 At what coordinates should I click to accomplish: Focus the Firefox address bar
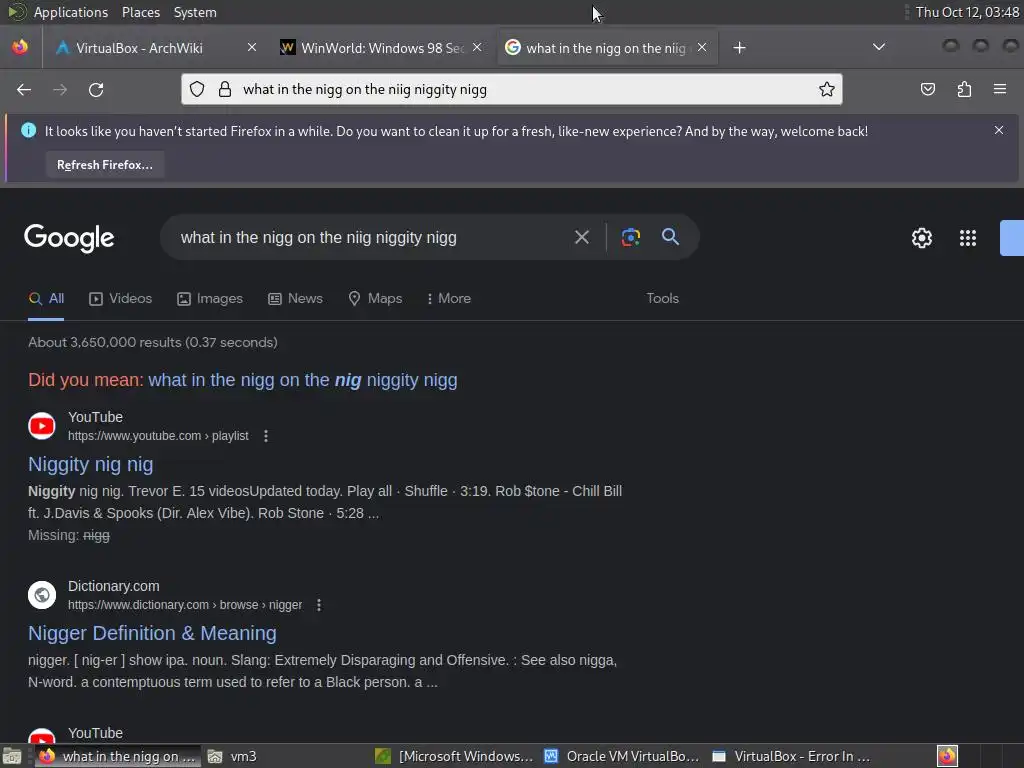click(x=511, y=89)
